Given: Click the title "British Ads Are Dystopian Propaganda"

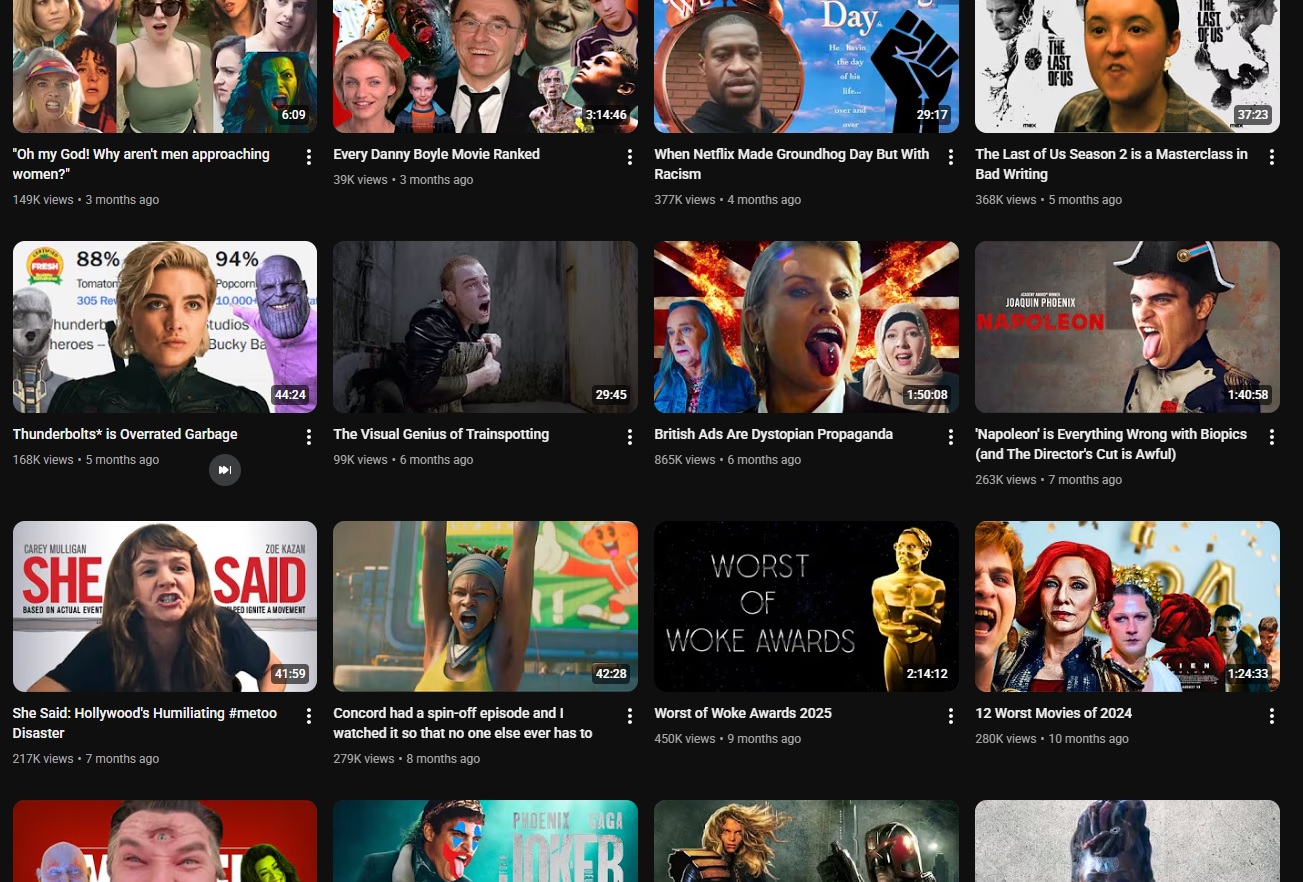Looking at the screenshot, I should click(773, 434).
